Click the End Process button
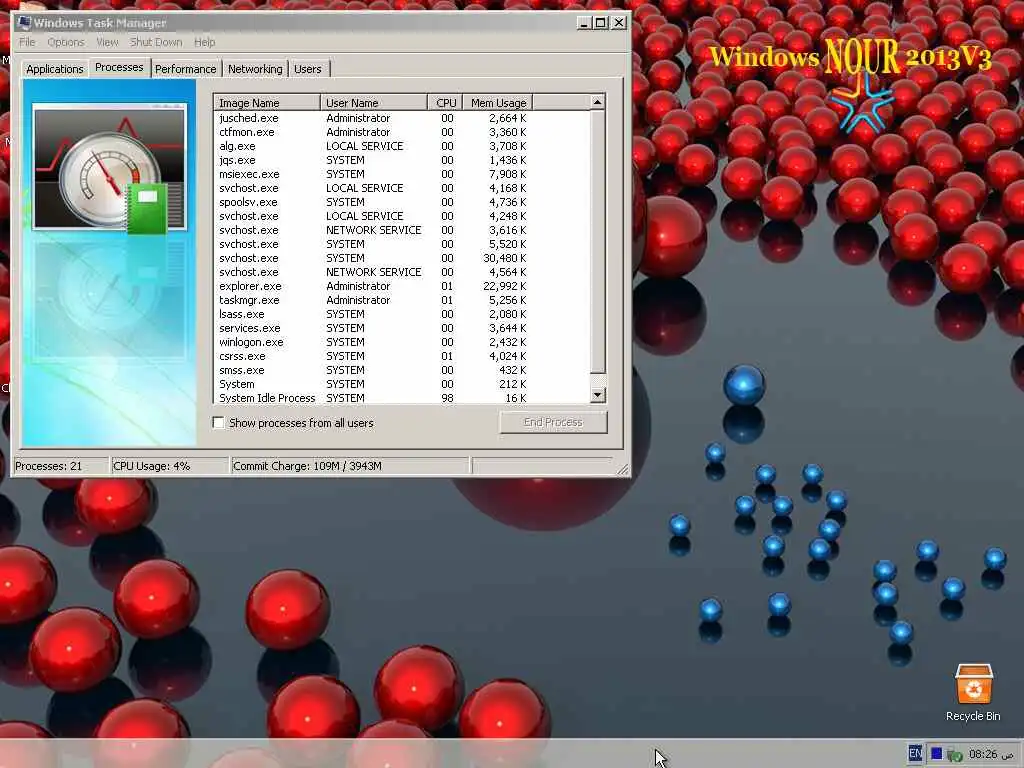The height and width of the screenshot is (768, 1024). click(553, 422)
